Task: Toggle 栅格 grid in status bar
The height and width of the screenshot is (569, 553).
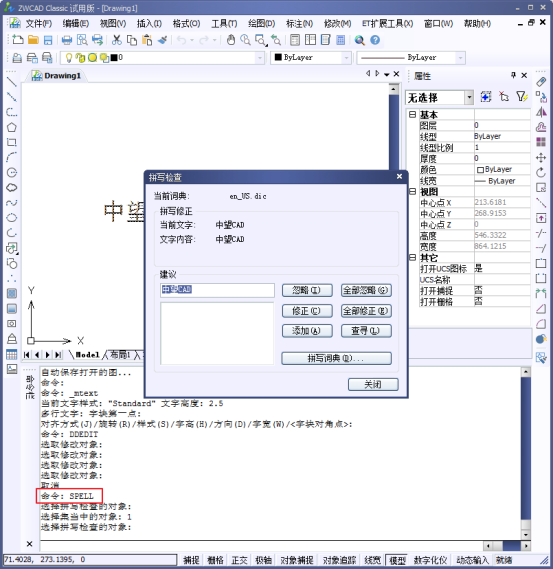Action: (x=215, y=560)
